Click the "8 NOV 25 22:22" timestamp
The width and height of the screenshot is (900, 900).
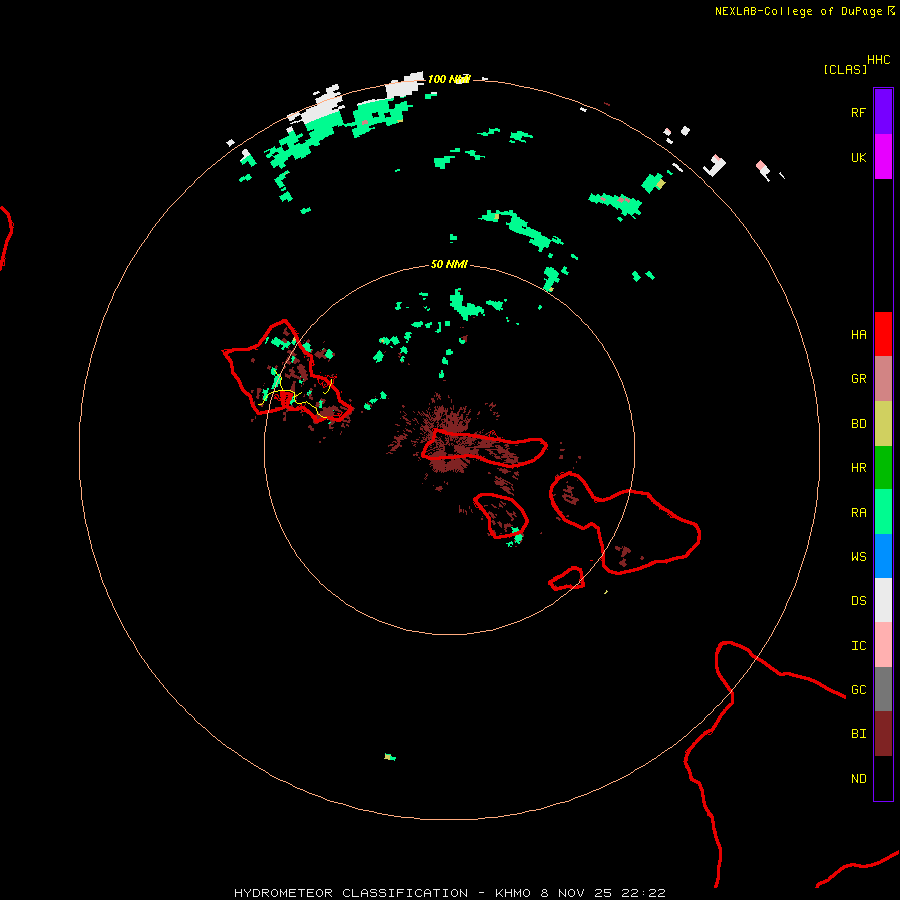[x=603, y=893]
